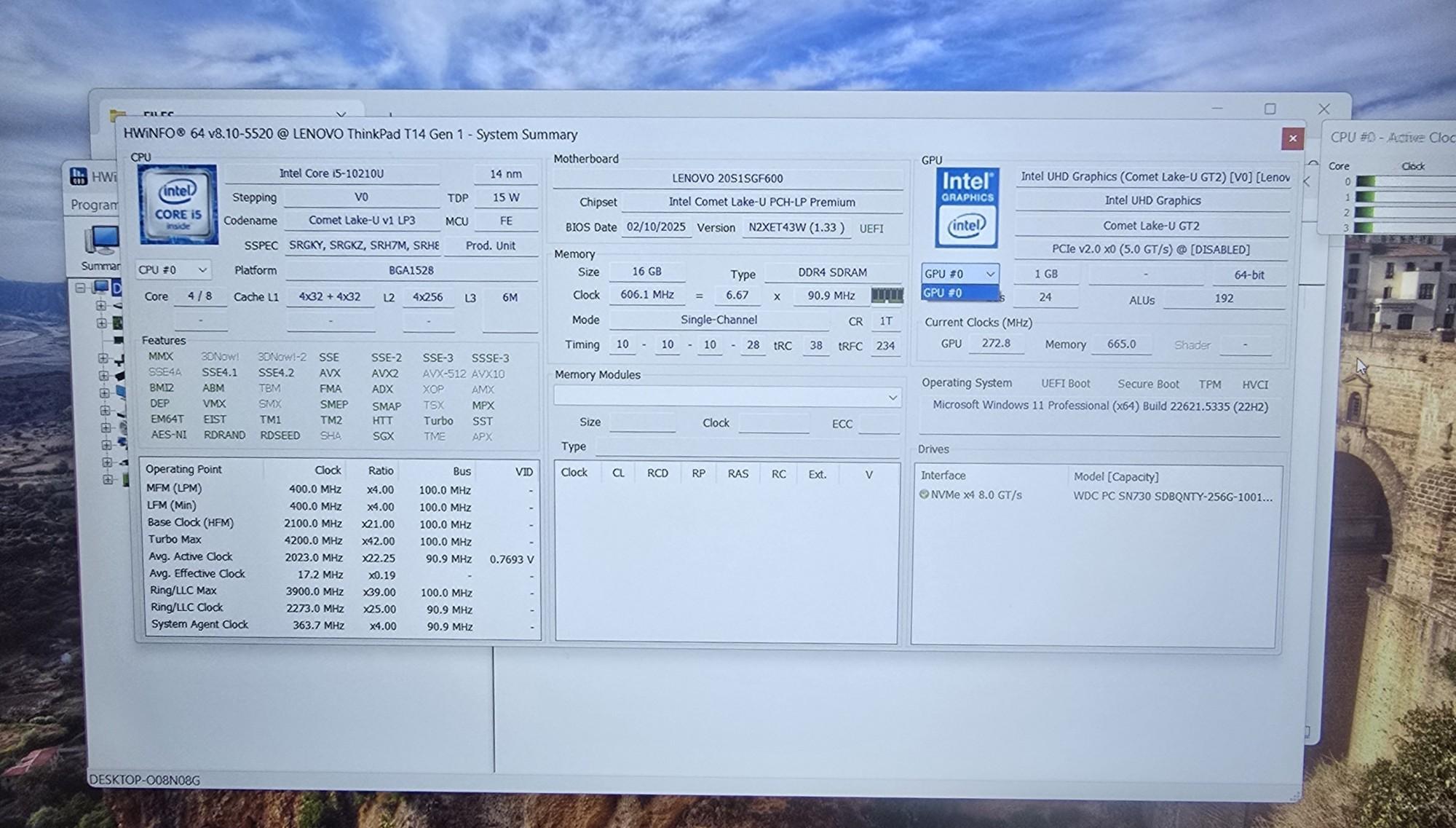Open the CPU #0 selector dropdown
The height and width of the screenshot is (828, 1456).
pyautogui.click(x=173, y=270)
